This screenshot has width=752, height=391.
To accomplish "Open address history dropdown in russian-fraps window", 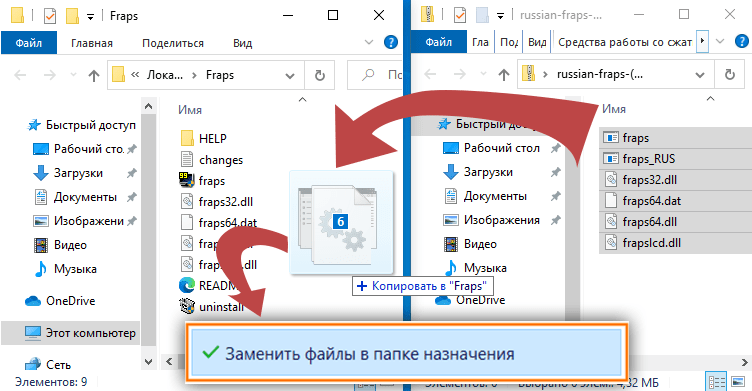I will (700, 75).
